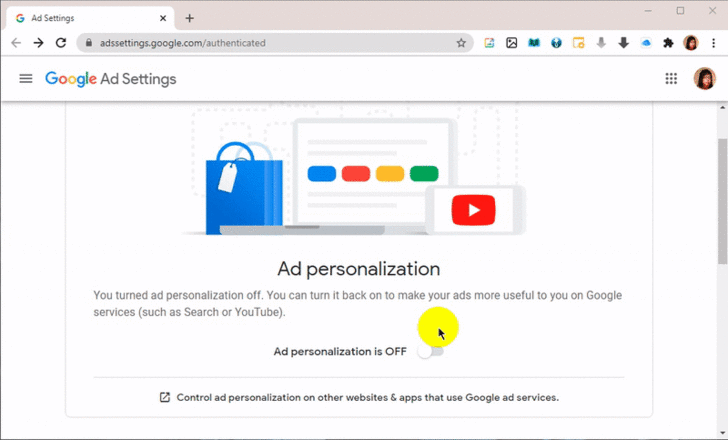Click the Ad personalization heading
Viewport: 728px width, 440px height.
tap(358, 269)
